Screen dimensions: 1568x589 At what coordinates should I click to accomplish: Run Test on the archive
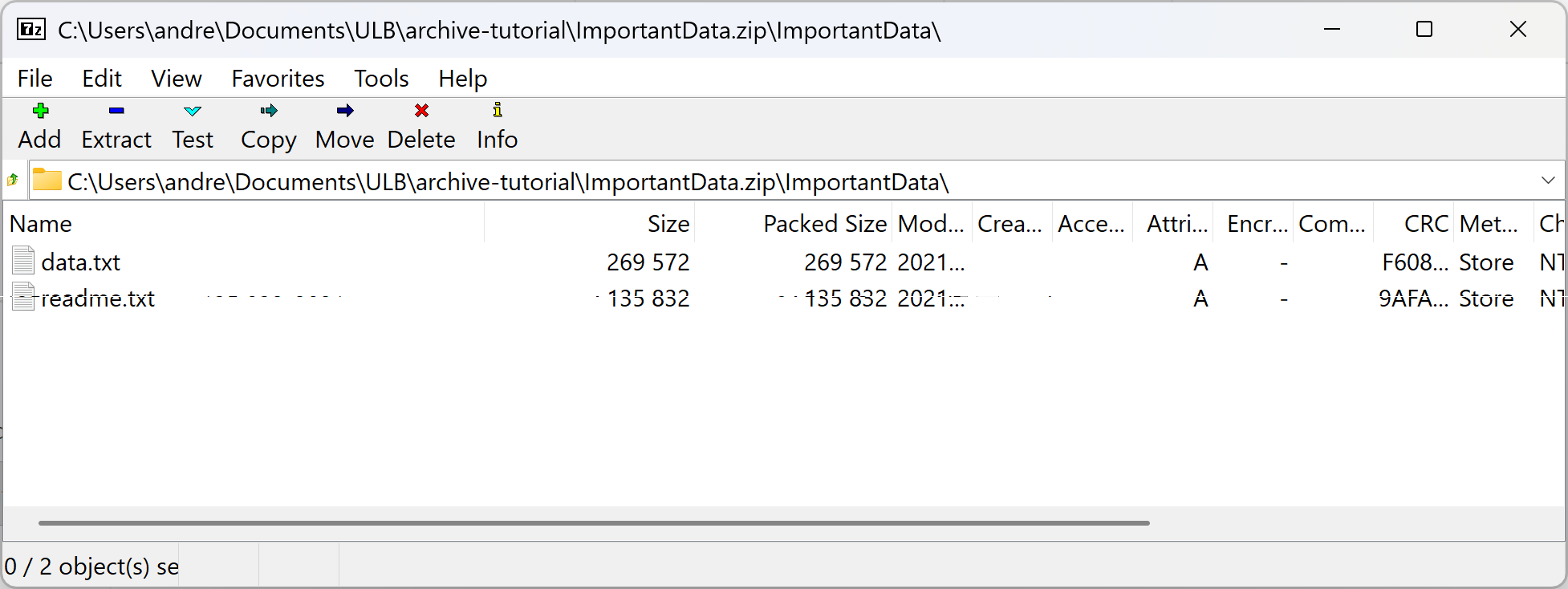point(193,111)
